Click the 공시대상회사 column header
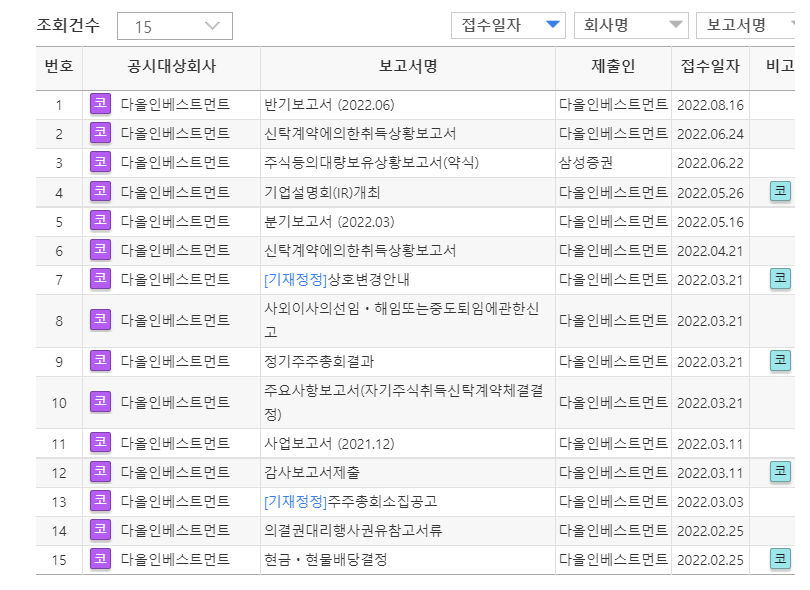This screenshot has width=810, height=590. click(x=172, y=66)
